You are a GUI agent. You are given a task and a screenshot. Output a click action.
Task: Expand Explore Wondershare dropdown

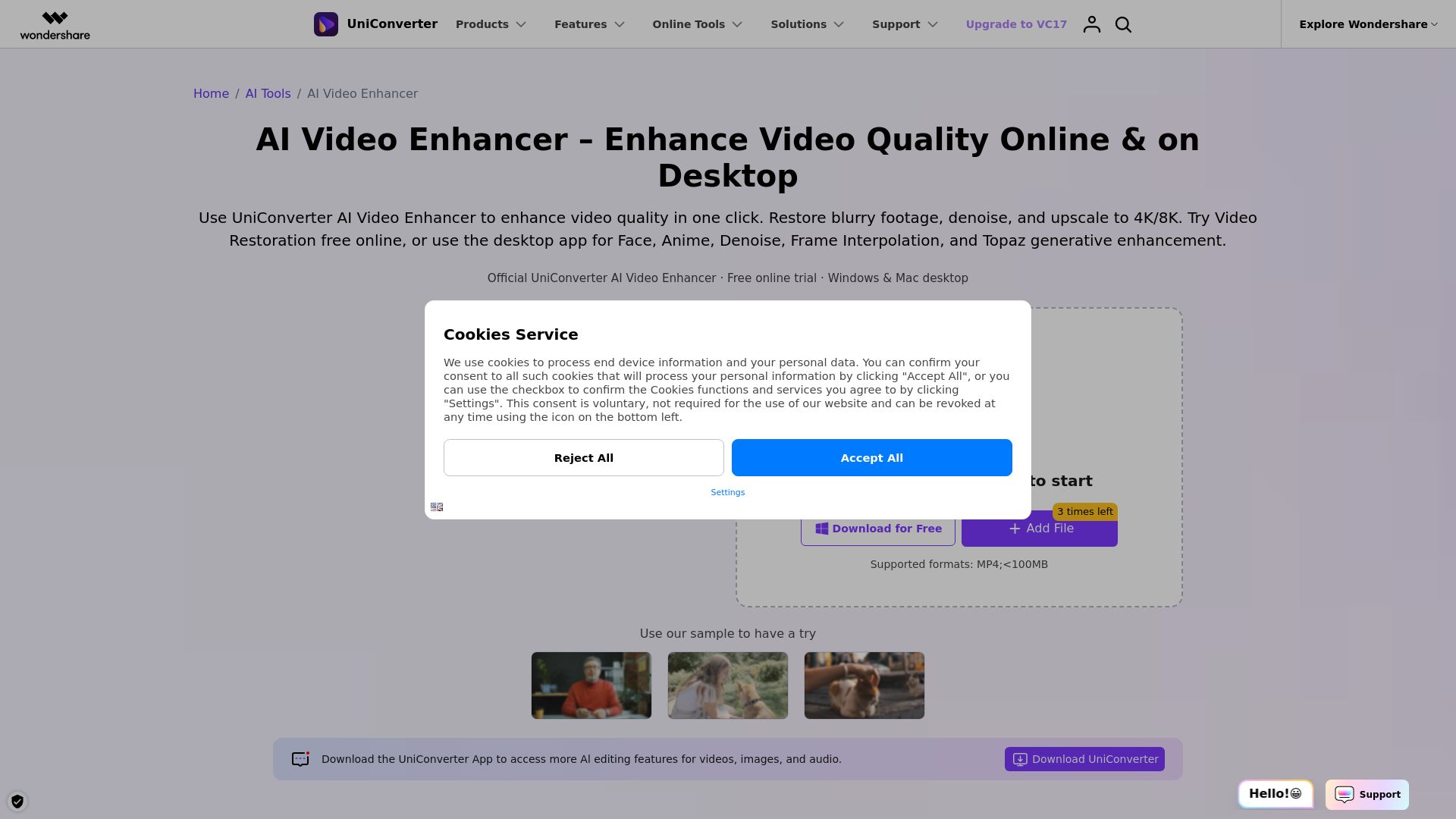pyautogui.click(x=1368, y=24)
